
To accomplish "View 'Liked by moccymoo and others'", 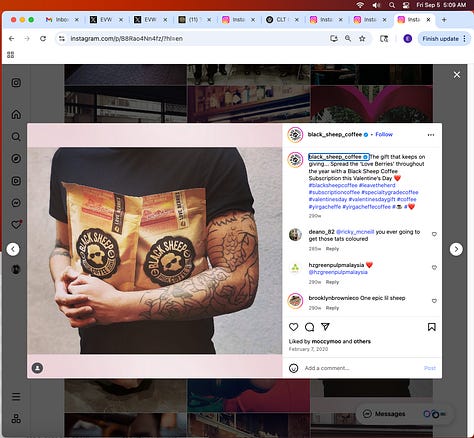I will pos(329,341).
